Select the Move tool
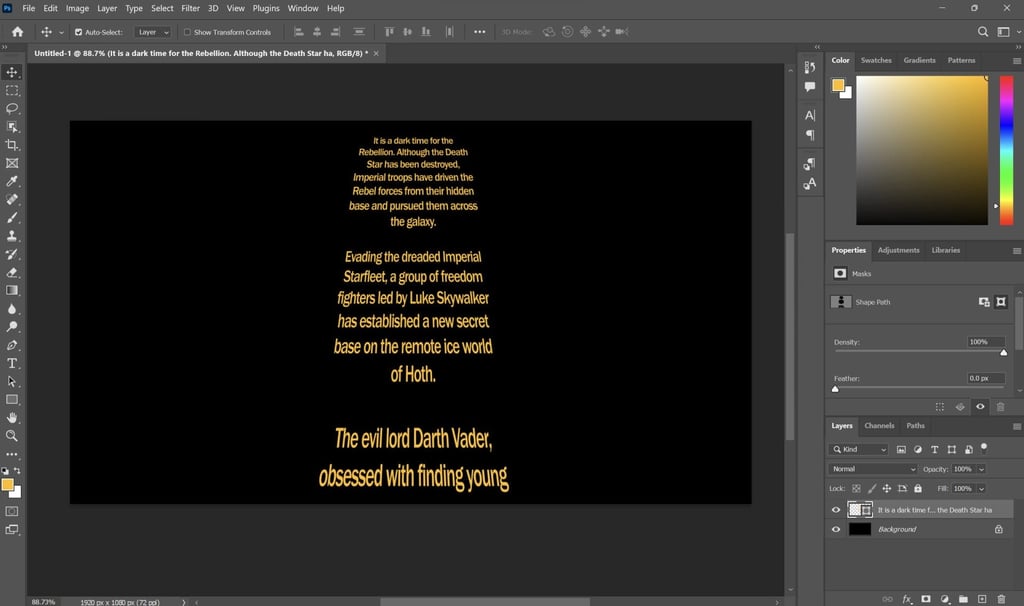The width and height of the screenshot is (1024, 606). pos(12,72)
